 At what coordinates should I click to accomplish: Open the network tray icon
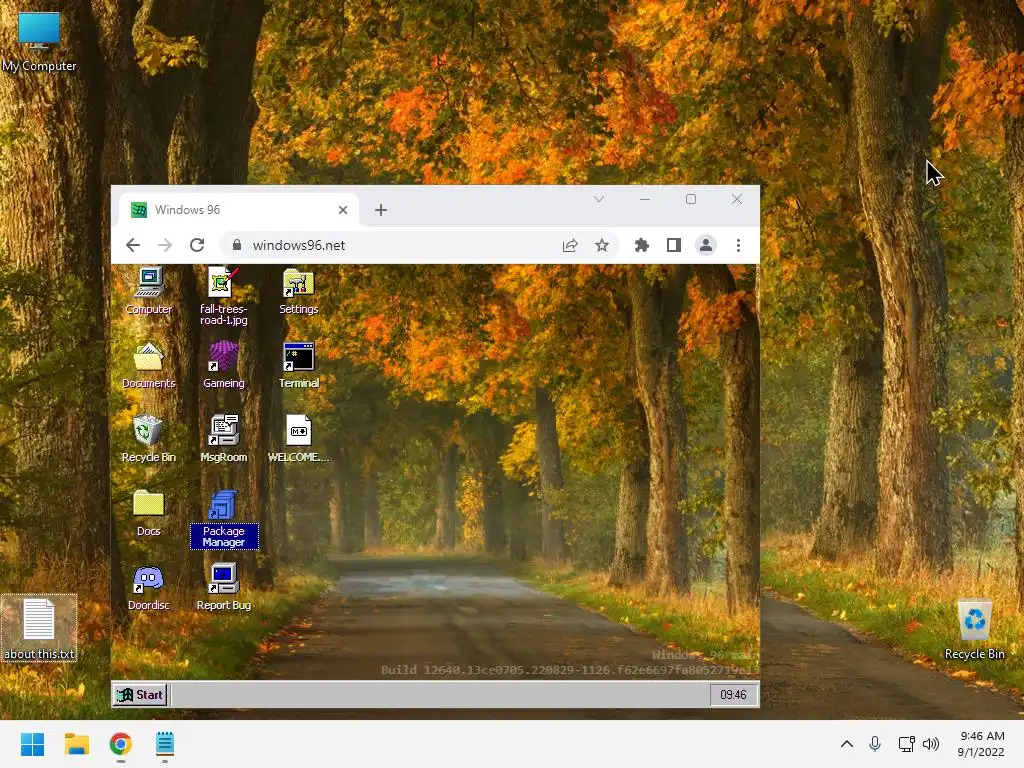tap(906, 744)
